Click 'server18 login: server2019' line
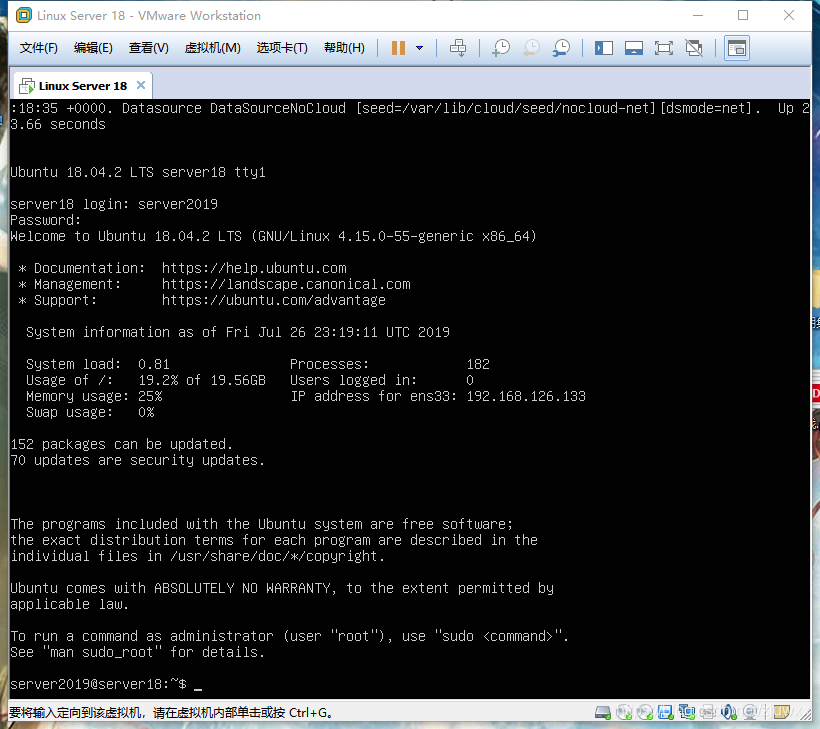Image resolution: width=820 pixels, height=729 pixels. (x=114, y=204)
